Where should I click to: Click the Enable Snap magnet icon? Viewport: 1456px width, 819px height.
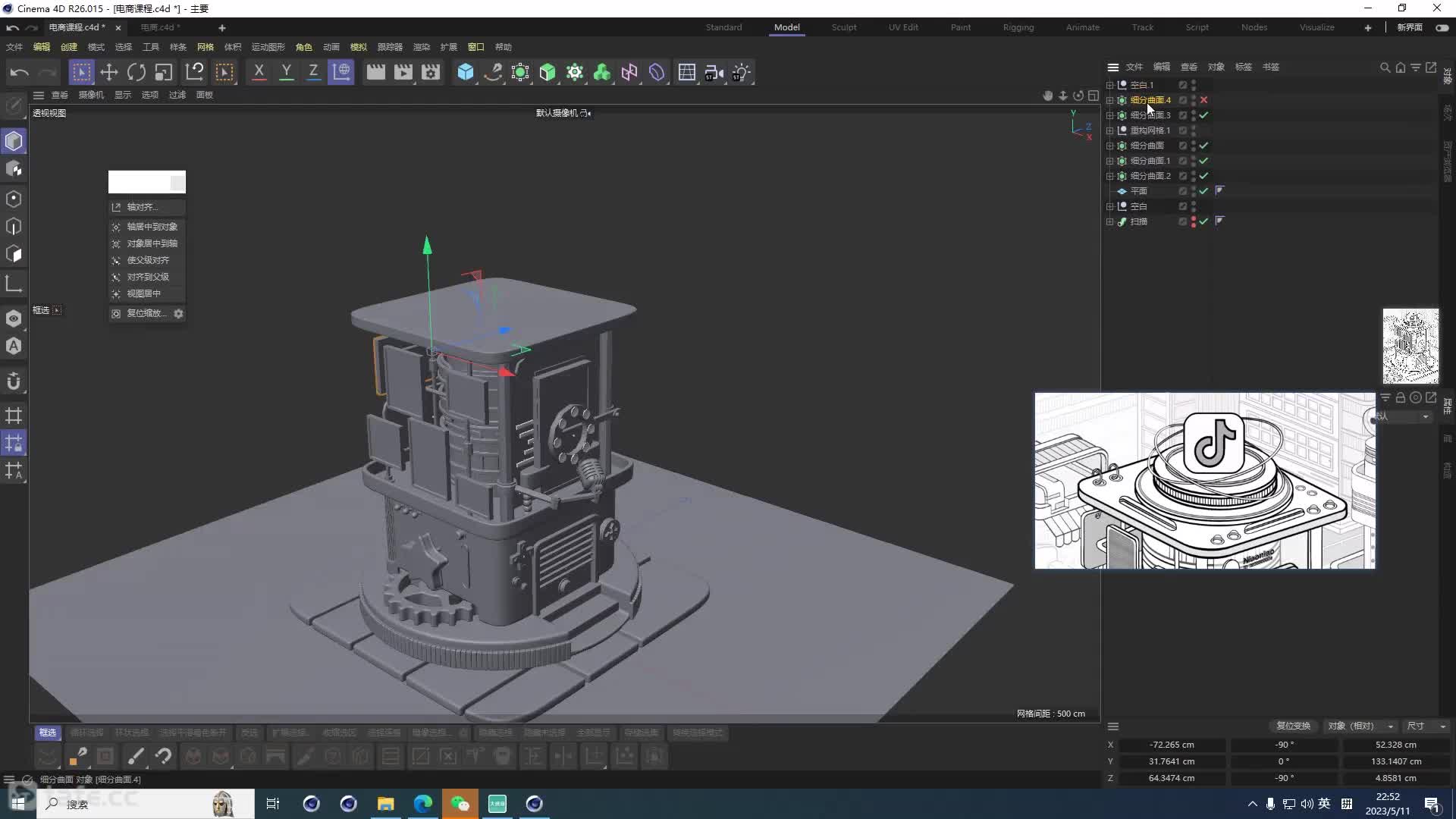14,381
